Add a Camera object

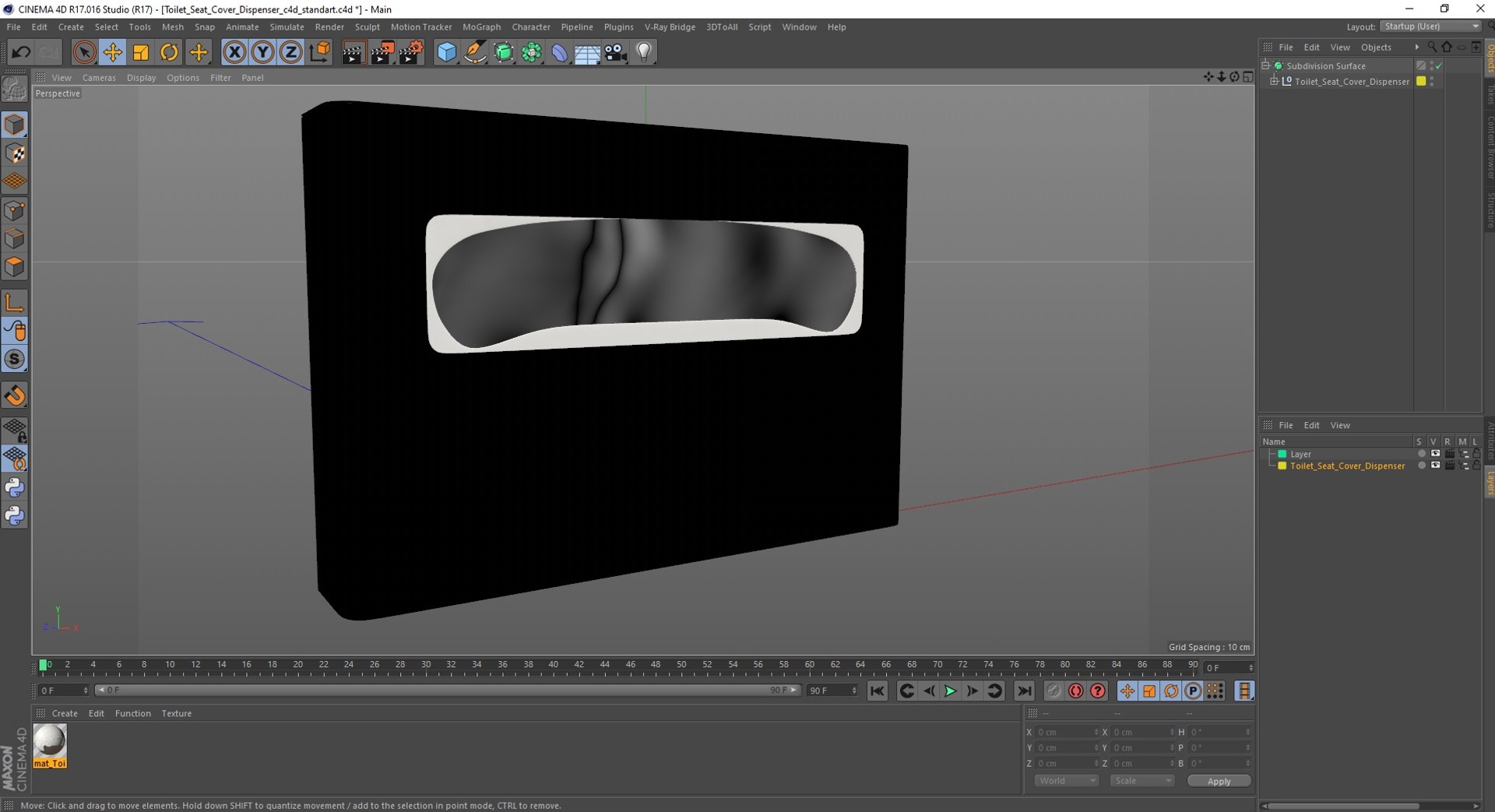pyautogui.click(x=616, y=52)
